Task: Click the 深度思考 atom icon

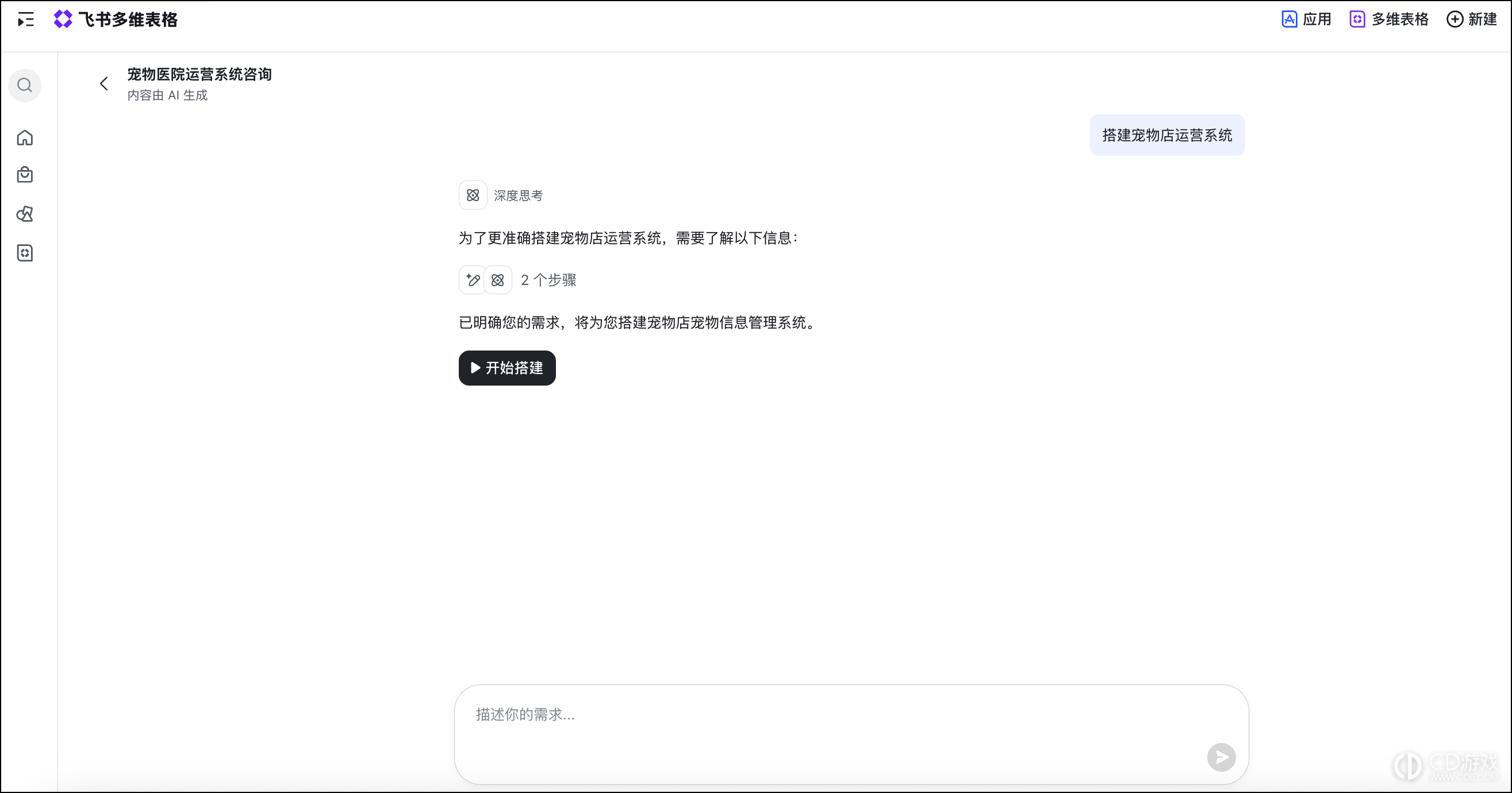Action: [473, 195]
